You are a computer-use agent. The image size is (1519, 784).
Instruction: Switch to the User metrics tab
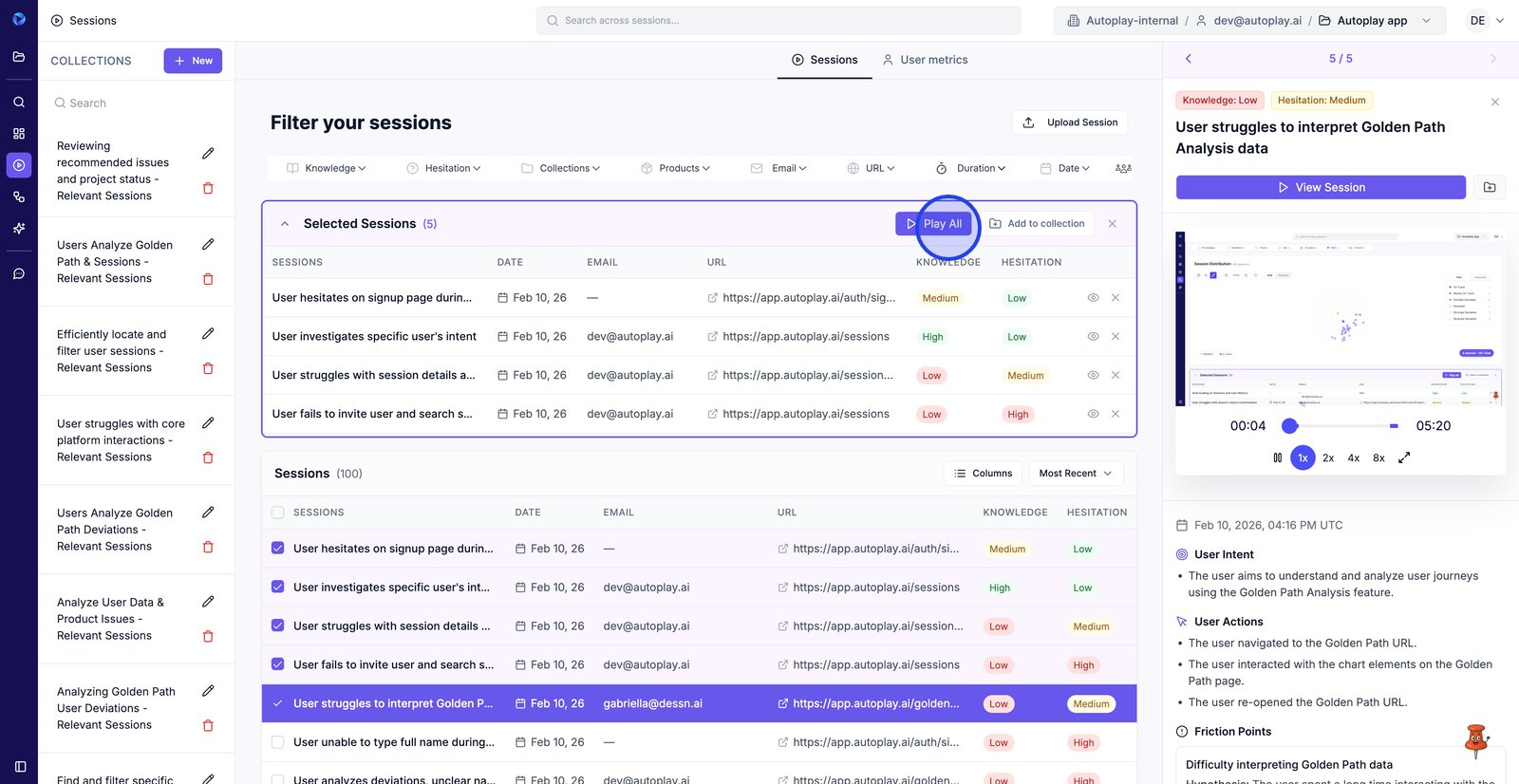925,60
